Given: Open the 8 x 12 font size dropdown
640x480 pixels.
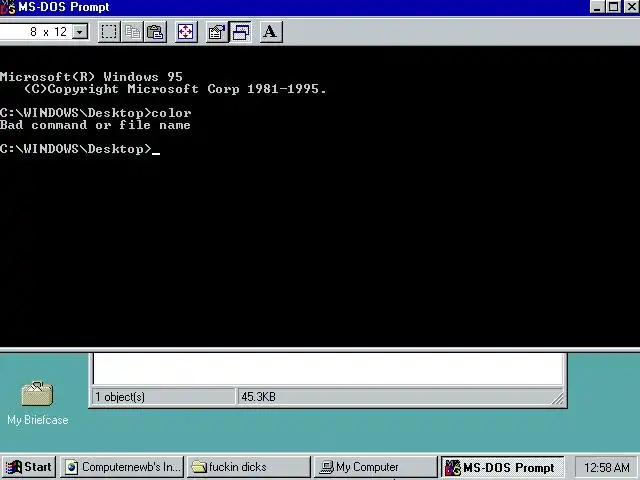Looking at the screenshot, I should (80, 31).
